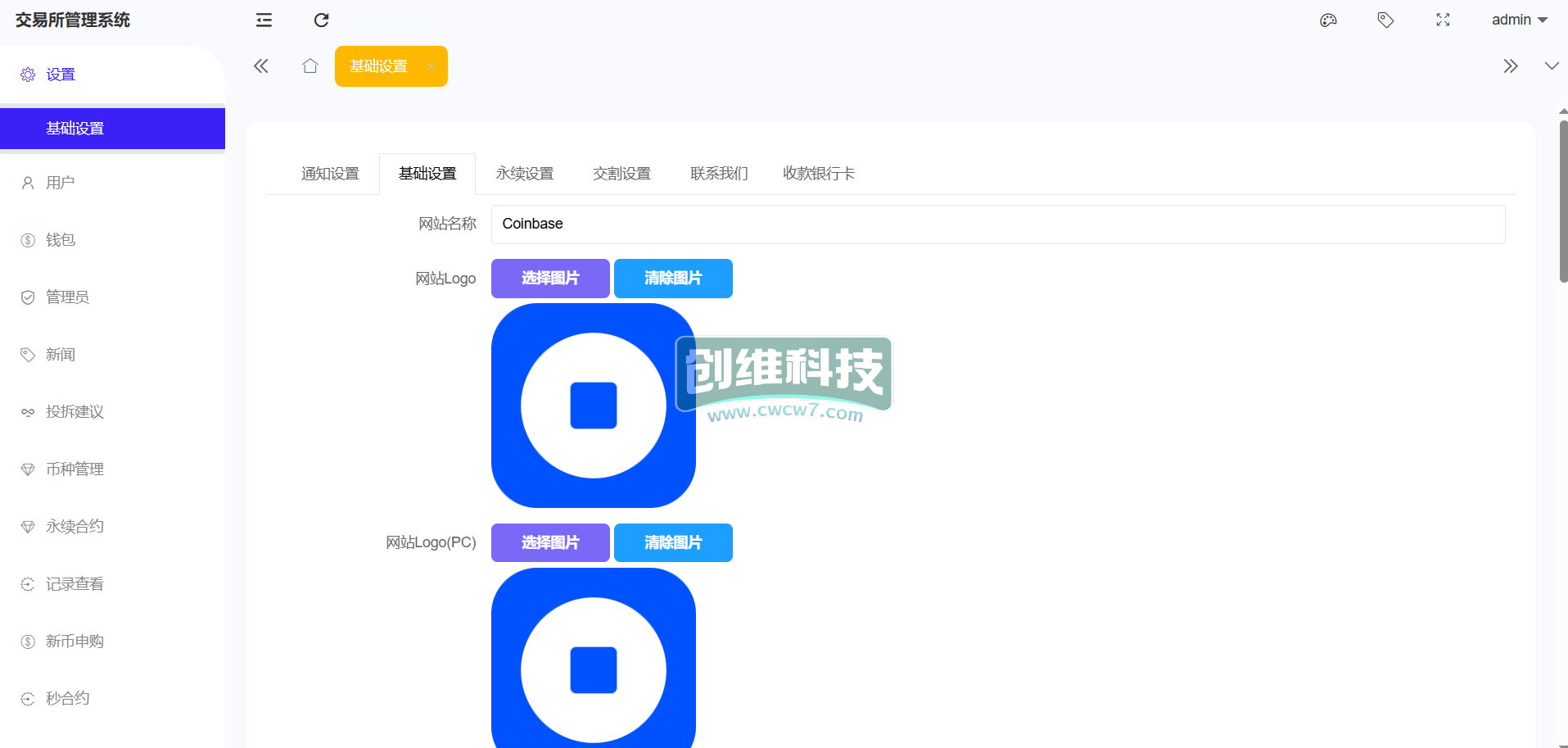
Task: Open the theme palette icon
Action: tap(1328, 20)
